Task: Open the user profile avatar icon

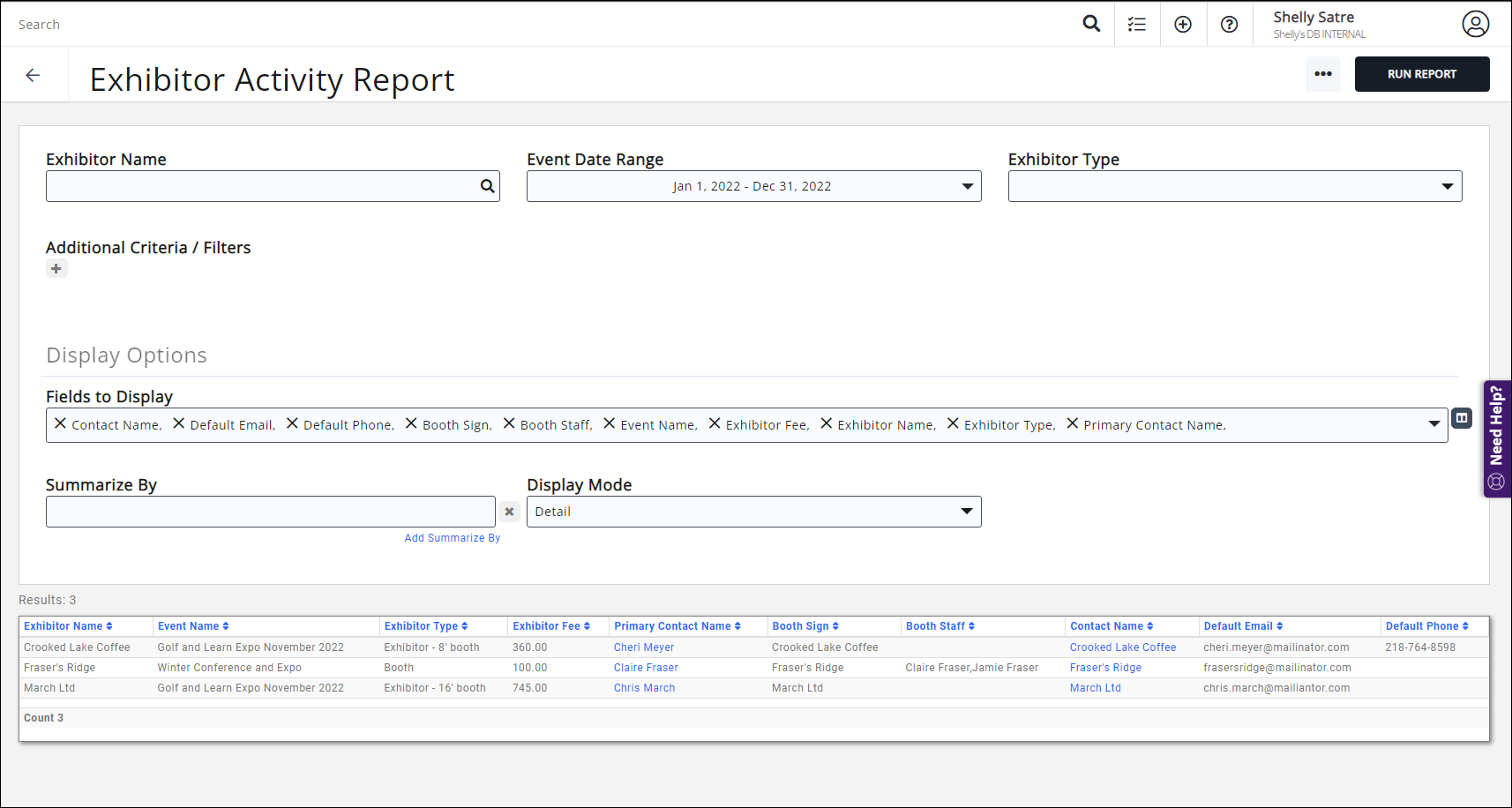Action: pos(1475,24)
